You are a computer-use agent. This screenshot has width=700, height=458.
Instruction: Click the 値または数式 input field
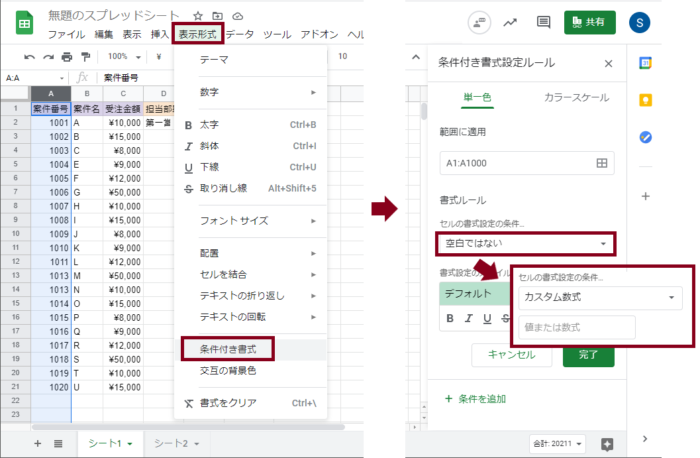(576, 327)
